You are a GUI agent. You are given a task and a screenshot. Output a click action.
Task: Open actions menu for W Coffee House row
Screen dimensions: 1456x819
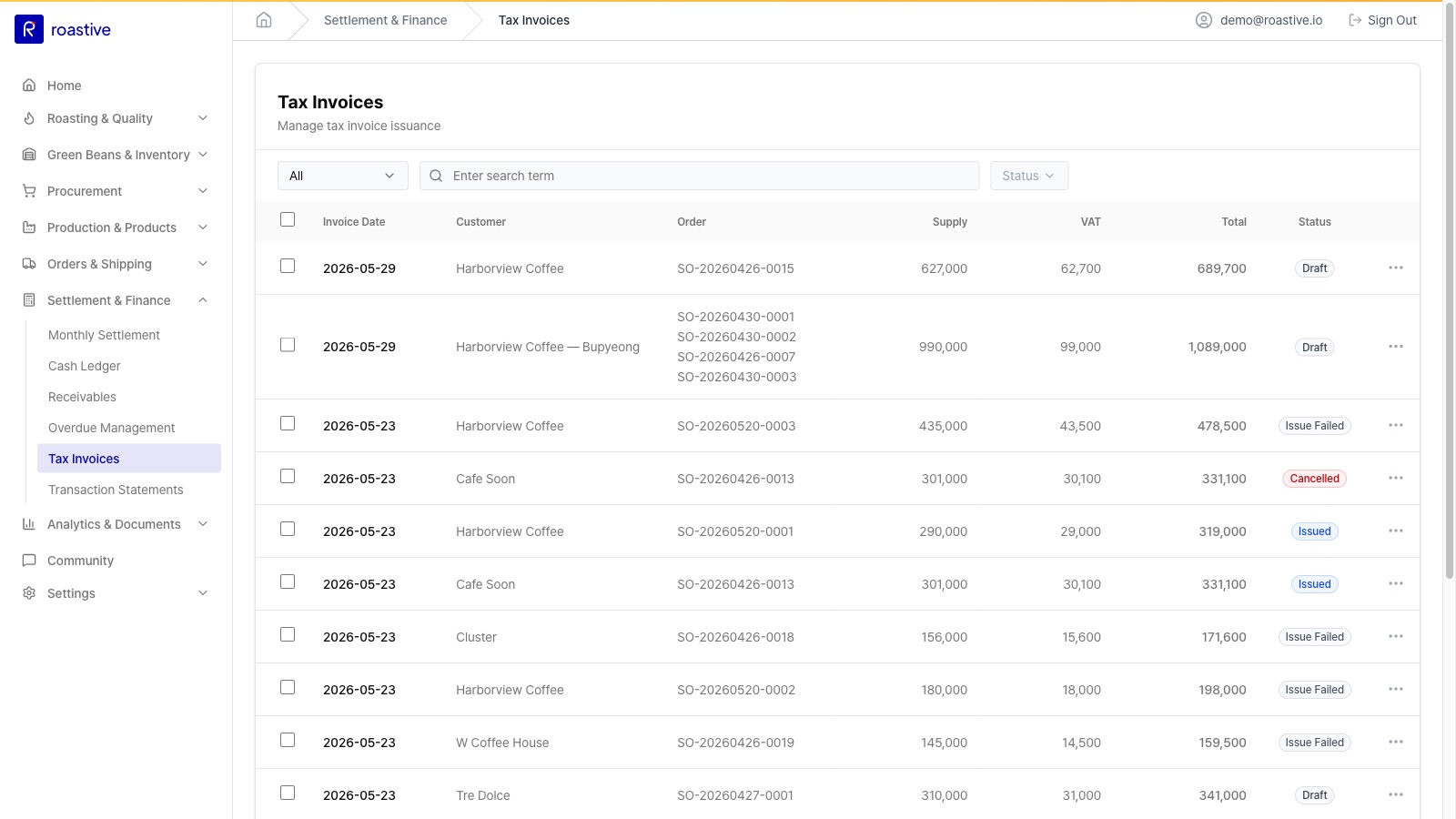pyautogui.click(x=1396, y=742)
